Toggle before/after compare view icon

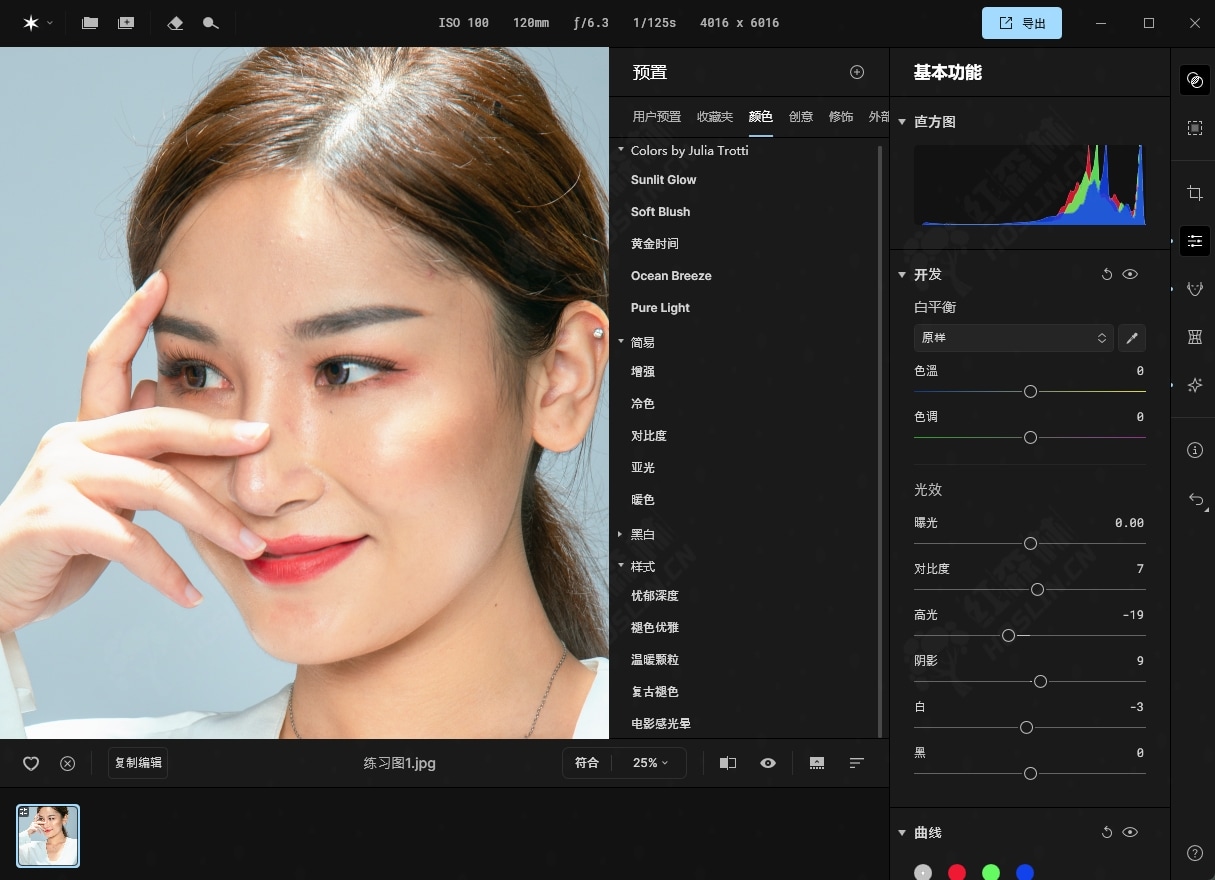pos(727,763)
